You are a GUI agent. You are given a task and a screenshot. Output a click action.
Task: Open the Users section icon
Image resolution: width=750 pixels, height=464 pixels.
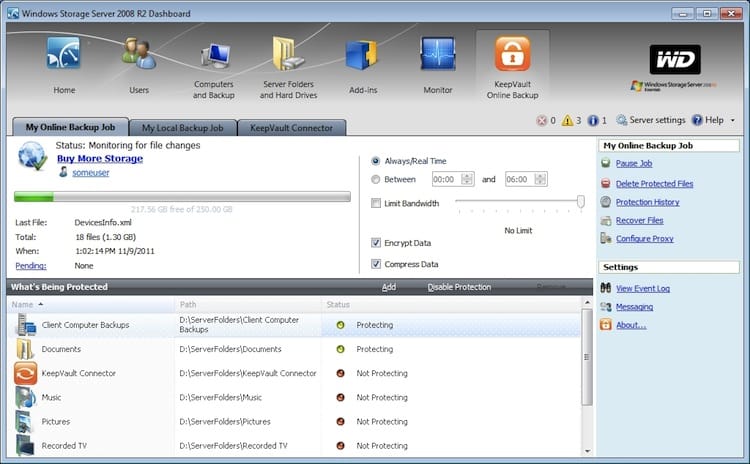[x=139, y=54]
